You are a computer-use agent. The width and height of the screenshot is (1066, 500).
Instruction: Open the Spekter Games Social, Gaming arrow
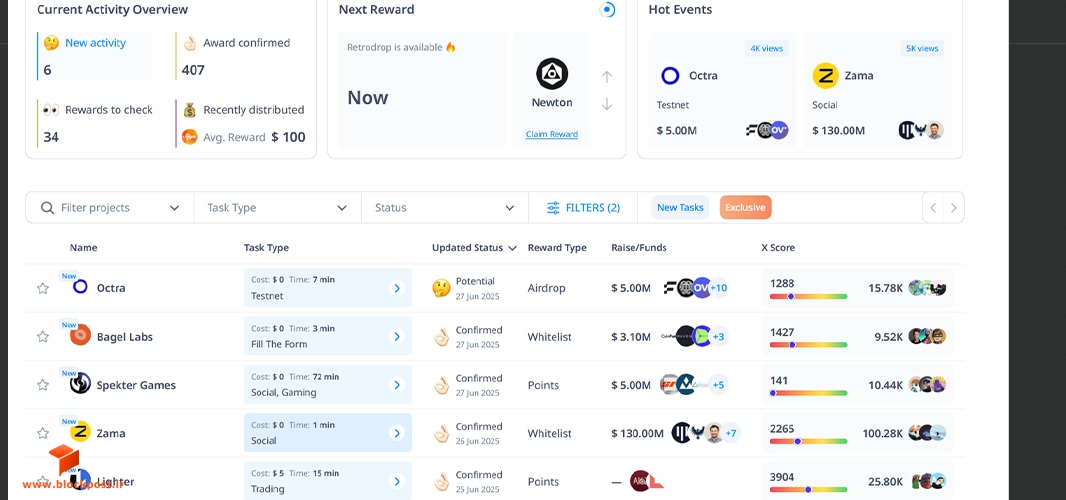(397, 385)
